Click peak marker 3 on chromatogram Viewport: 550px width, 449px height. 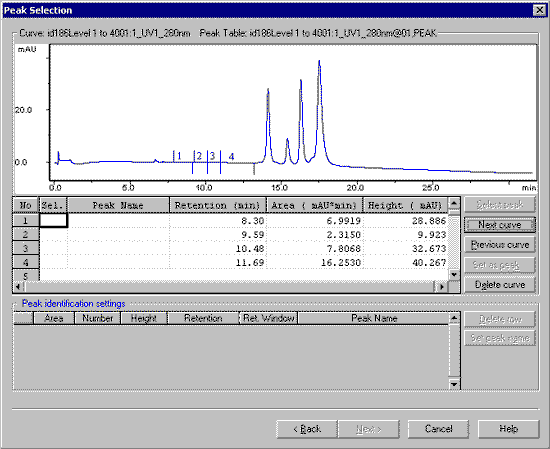pyautogui.click(x=212, y=156)
